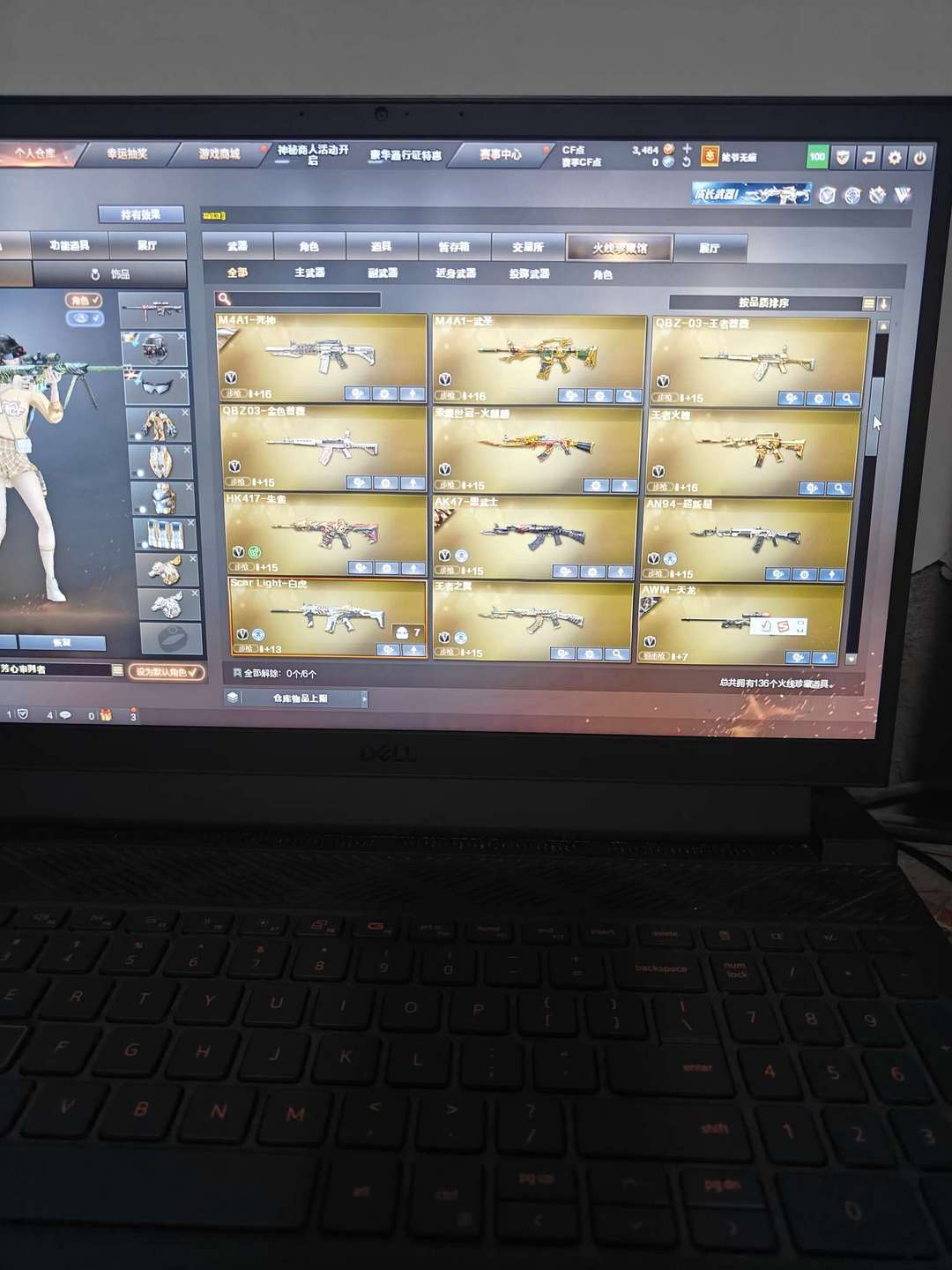
Task: Select the equipped sniper rifle slot thumbnail
Action: point(152,310)
